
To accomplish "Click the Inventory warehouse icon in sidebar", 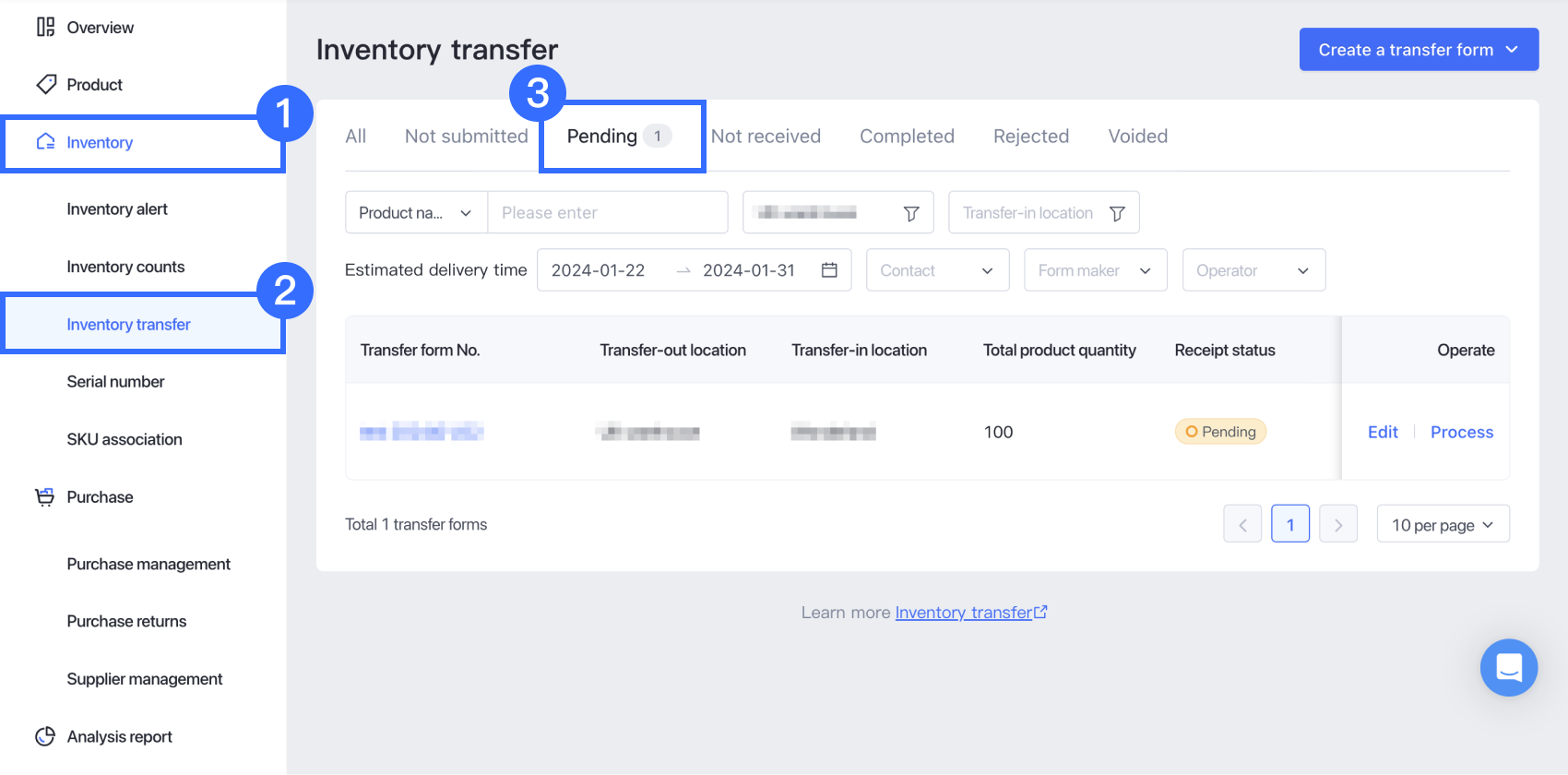I will 45,142.
